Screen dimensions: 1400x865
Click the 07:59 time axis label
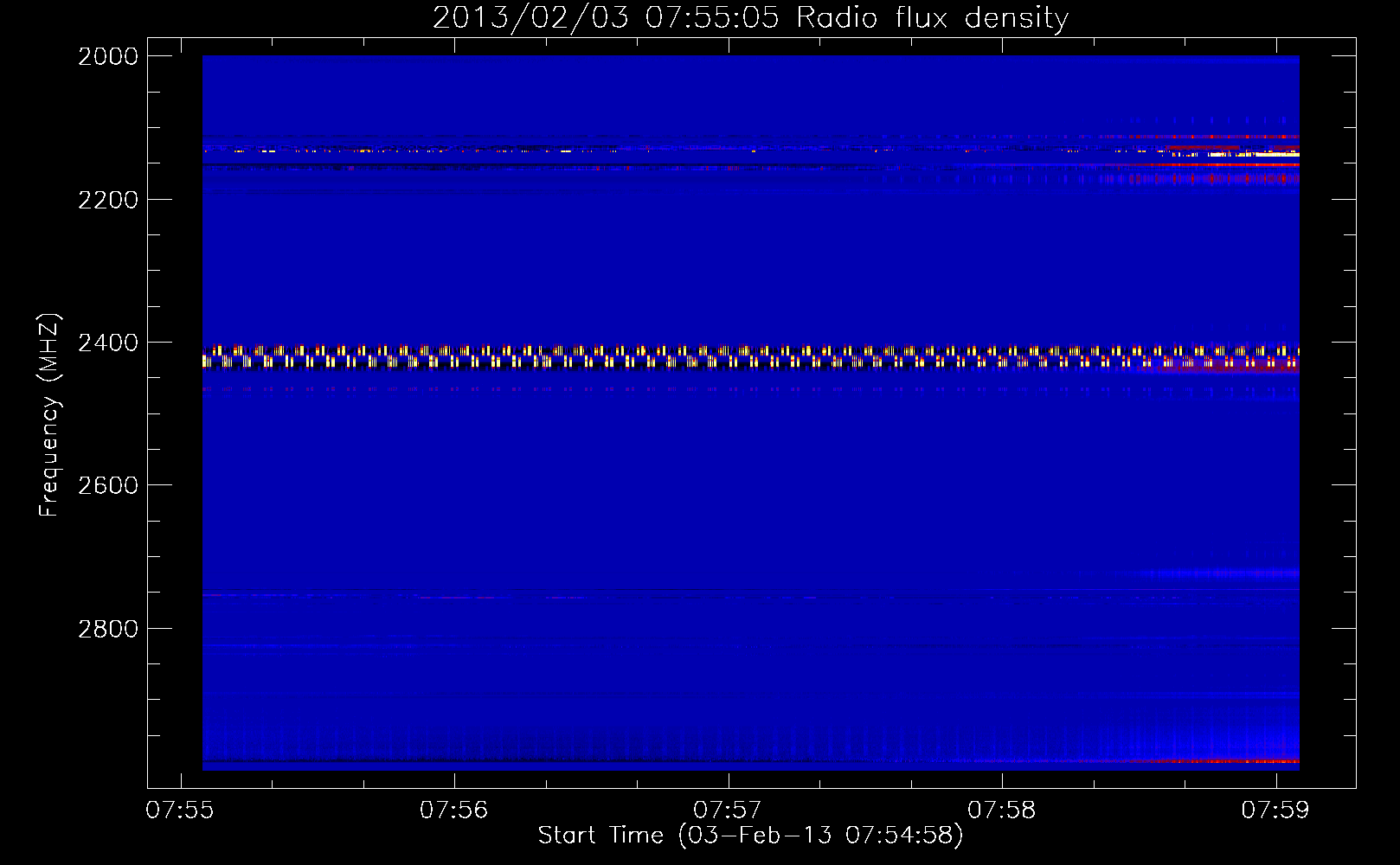[1276, 810]
